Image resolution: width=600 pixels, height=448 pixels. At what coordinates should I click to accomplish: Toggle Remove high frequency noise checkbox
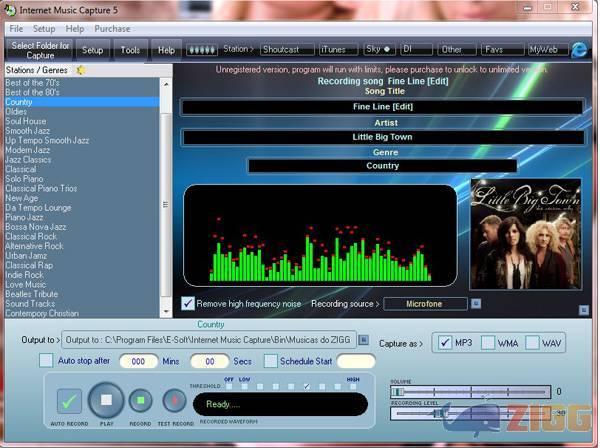click(188, 303)
